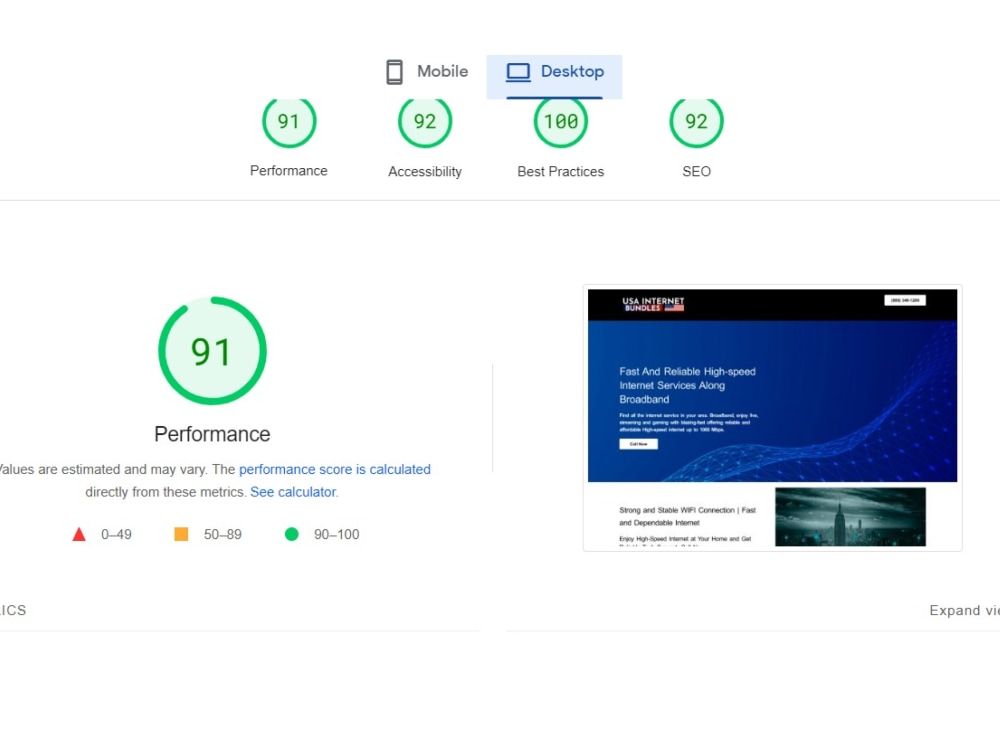Screen dimensions: 1000x750
Task: Click the large 91 performance gauge
Action: click(212, 351)
